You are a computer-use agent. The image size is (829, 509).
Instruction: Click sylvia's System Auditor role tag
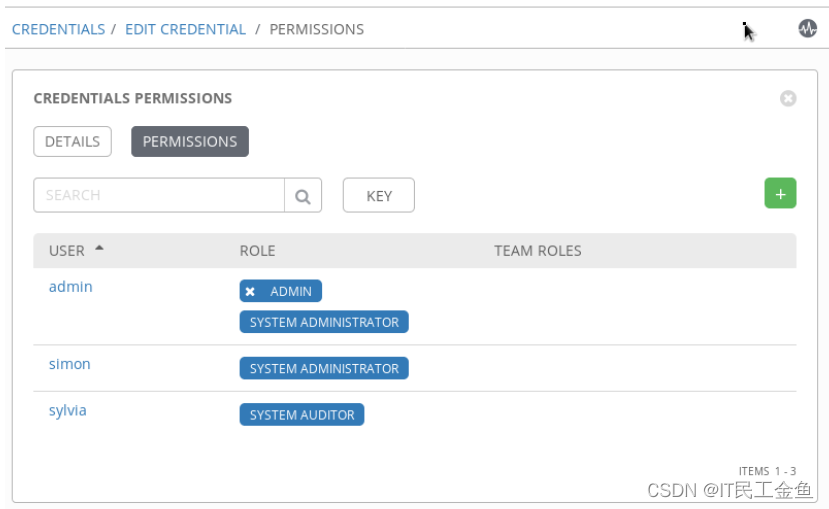[302, 415]
